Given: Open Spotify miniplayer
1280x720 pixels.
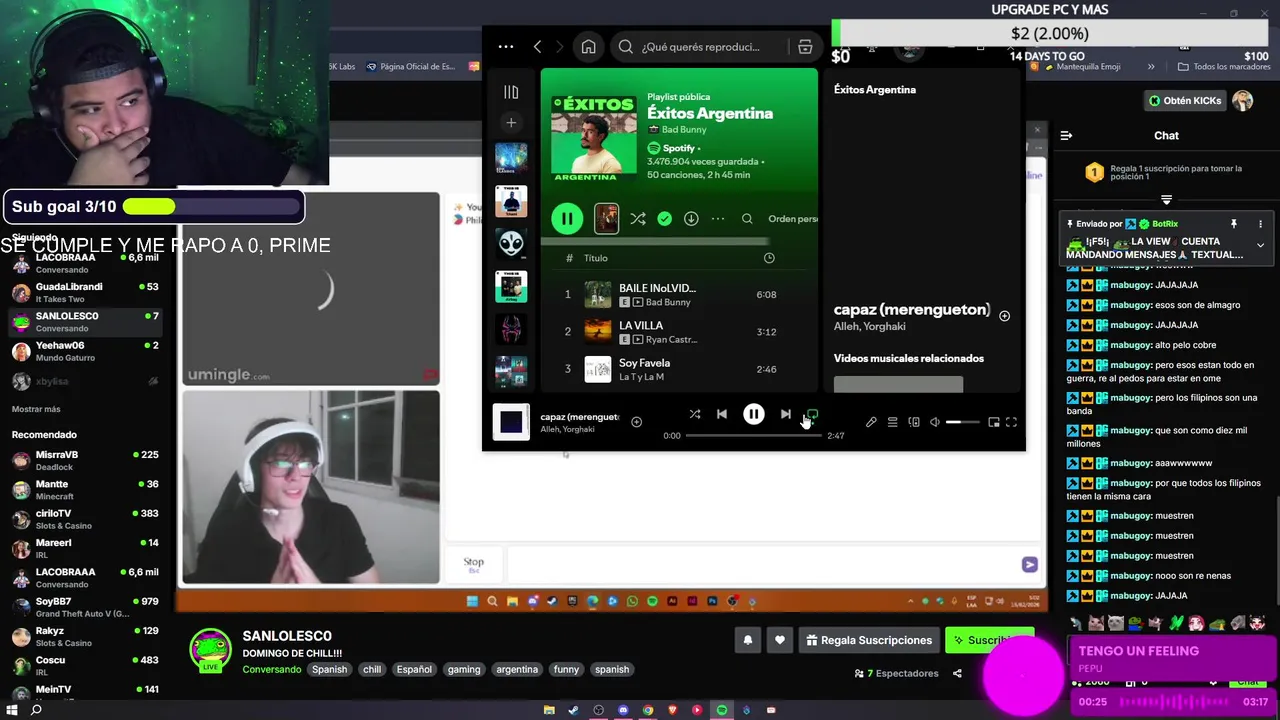Looking at the screenshot, I should pos(993,423).
